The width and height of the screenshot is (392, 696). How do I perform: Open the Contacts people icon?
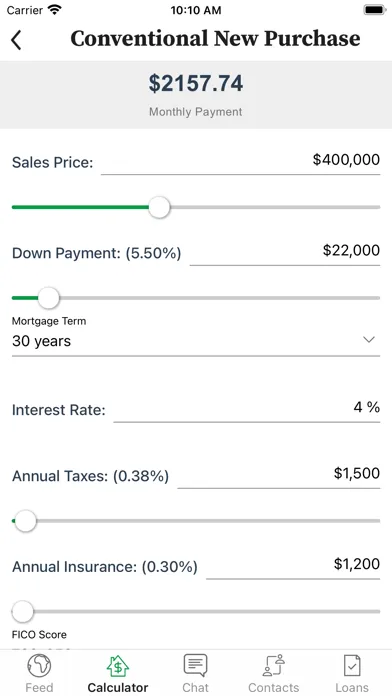tap(273, 665)
